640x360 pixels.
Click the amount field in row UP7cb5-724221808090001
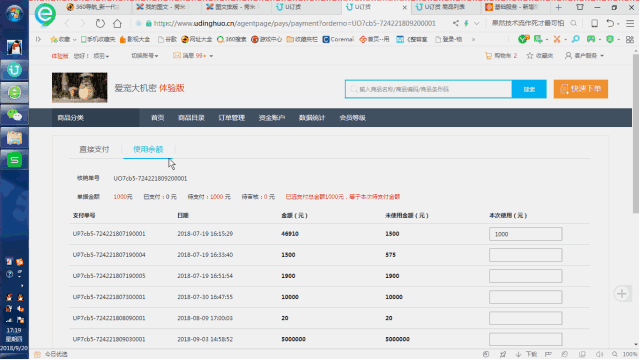click(x=525, y=318)
